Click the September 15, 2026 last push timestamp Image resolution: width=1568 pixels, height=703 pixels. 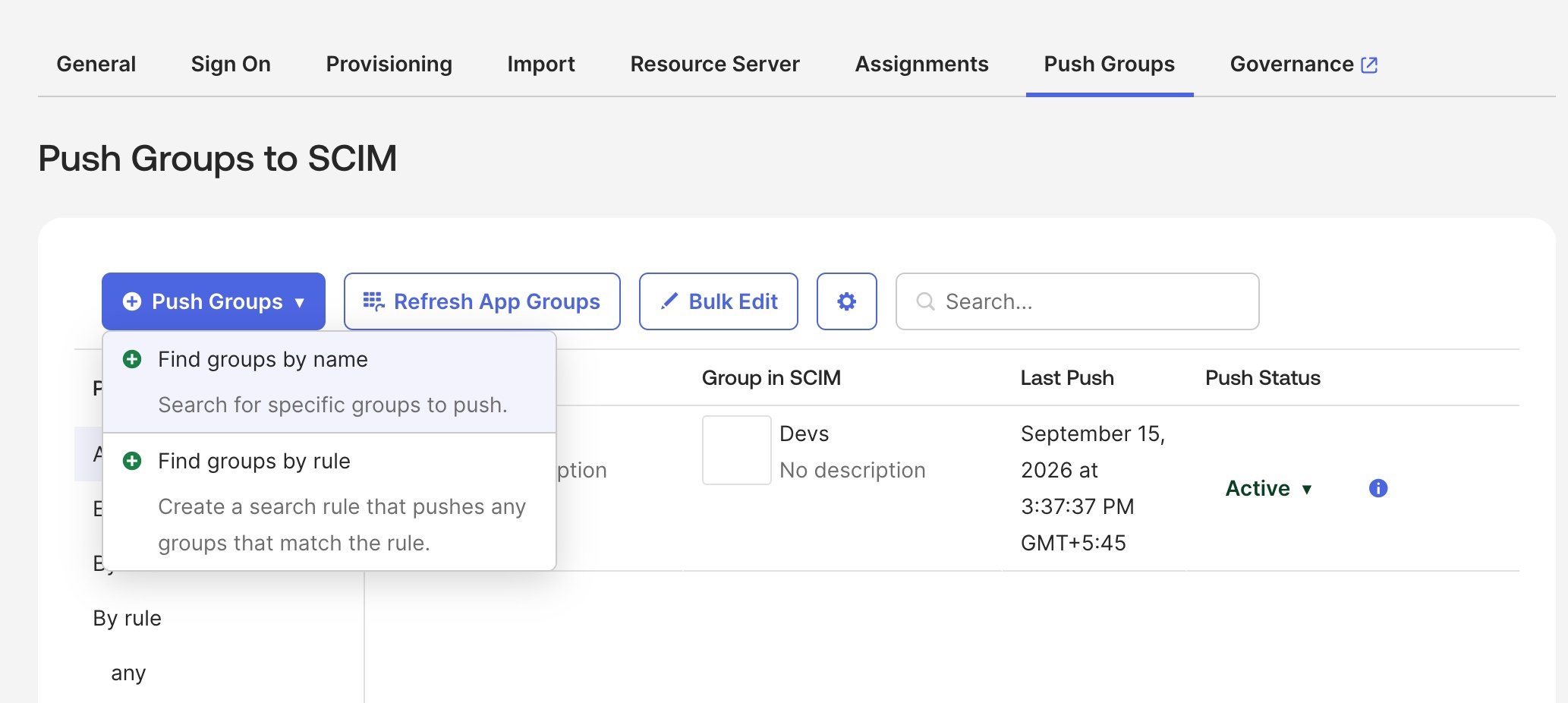pos(1092,488)
